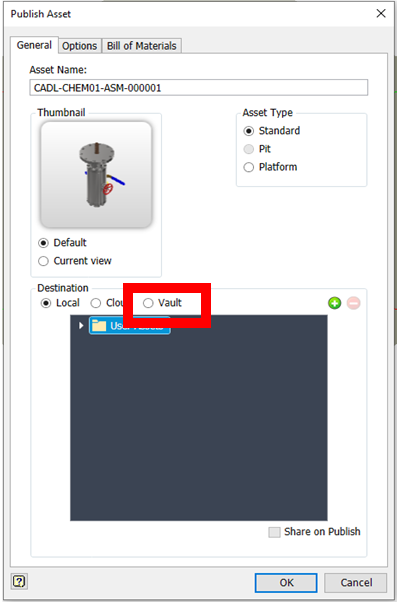
Task: Add a destination folder with green plus icon
Action: click(x=334, y=303)
